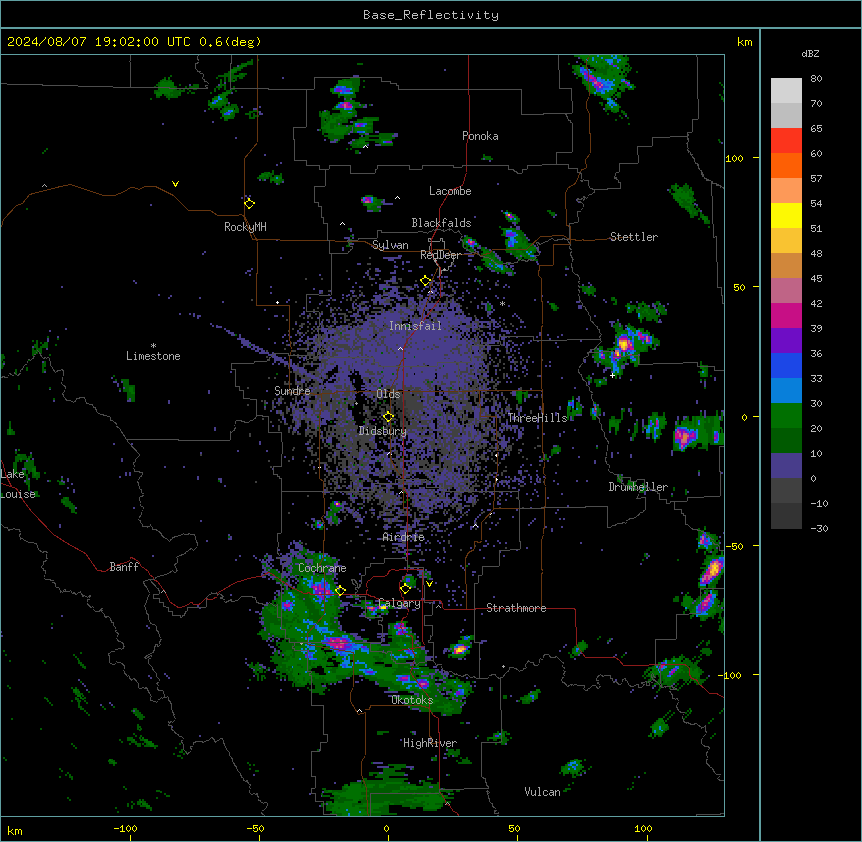Select the ThreeHills label
The height and width of the screenshot is (842, 862).
[x=537, y=418]
